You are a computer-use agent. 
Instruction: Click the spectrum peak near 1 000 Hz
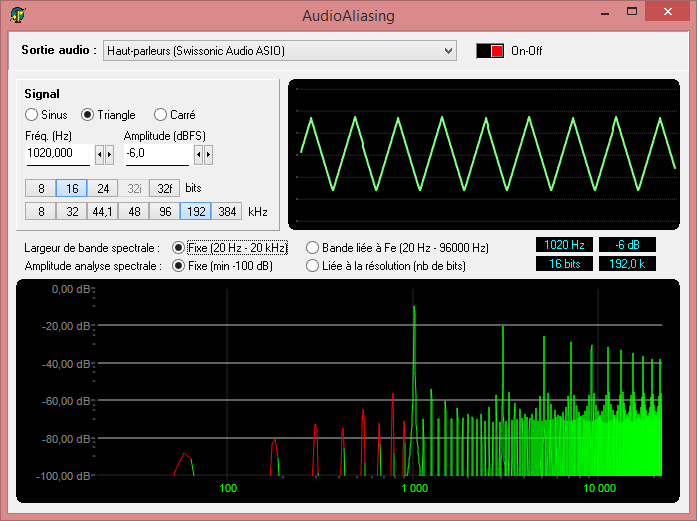[x=414, y=310]
